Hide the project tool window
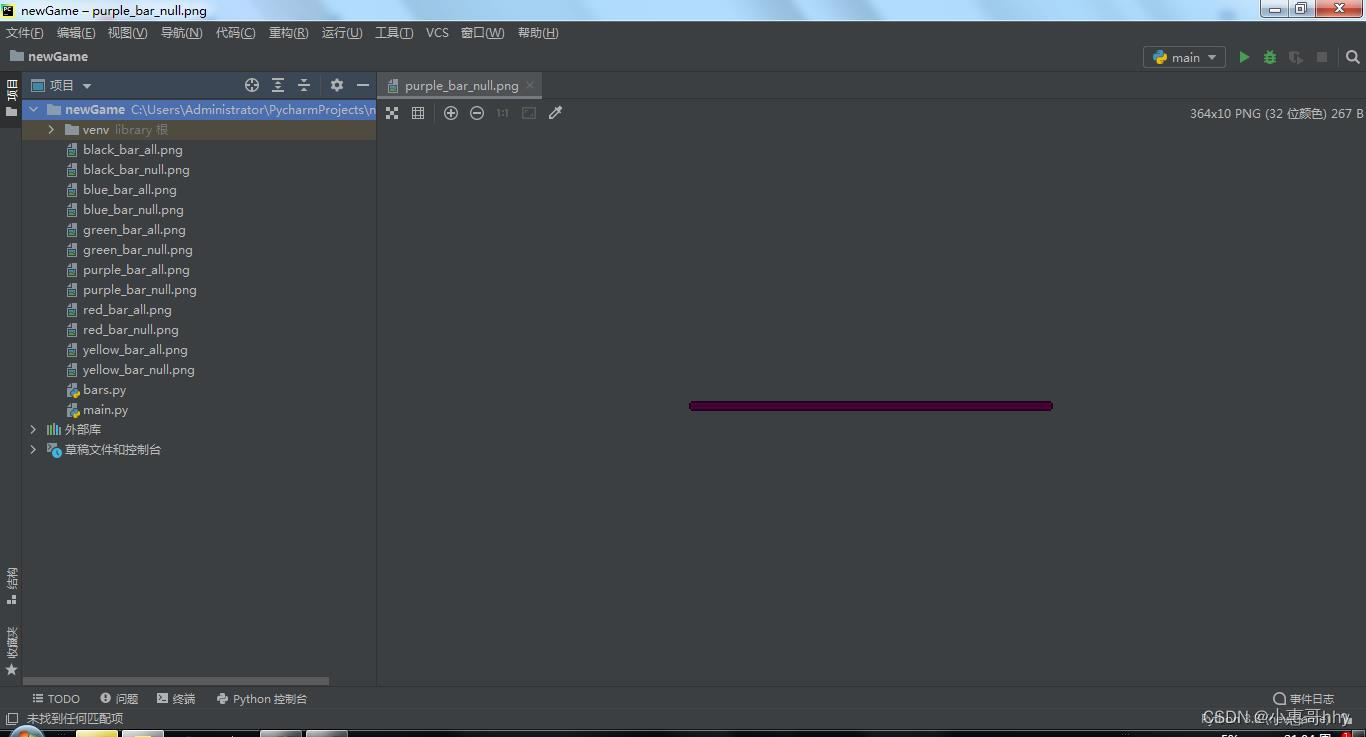Screen dimensions: 1366x737 pos(363,85)
